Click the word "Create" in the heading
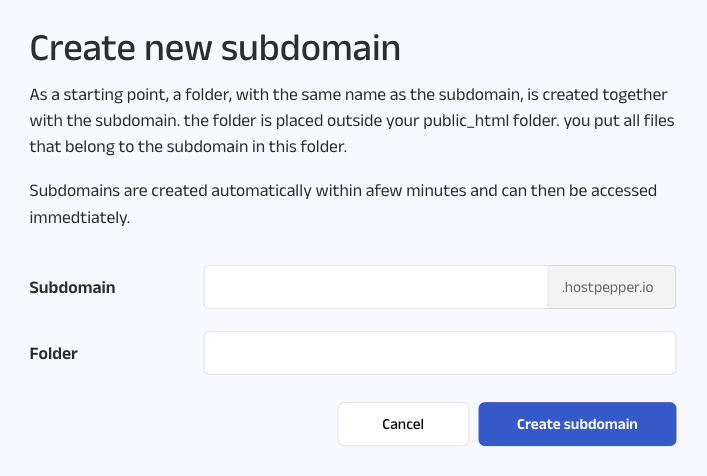This screenshot has width=707, height=476. (82, 47)
